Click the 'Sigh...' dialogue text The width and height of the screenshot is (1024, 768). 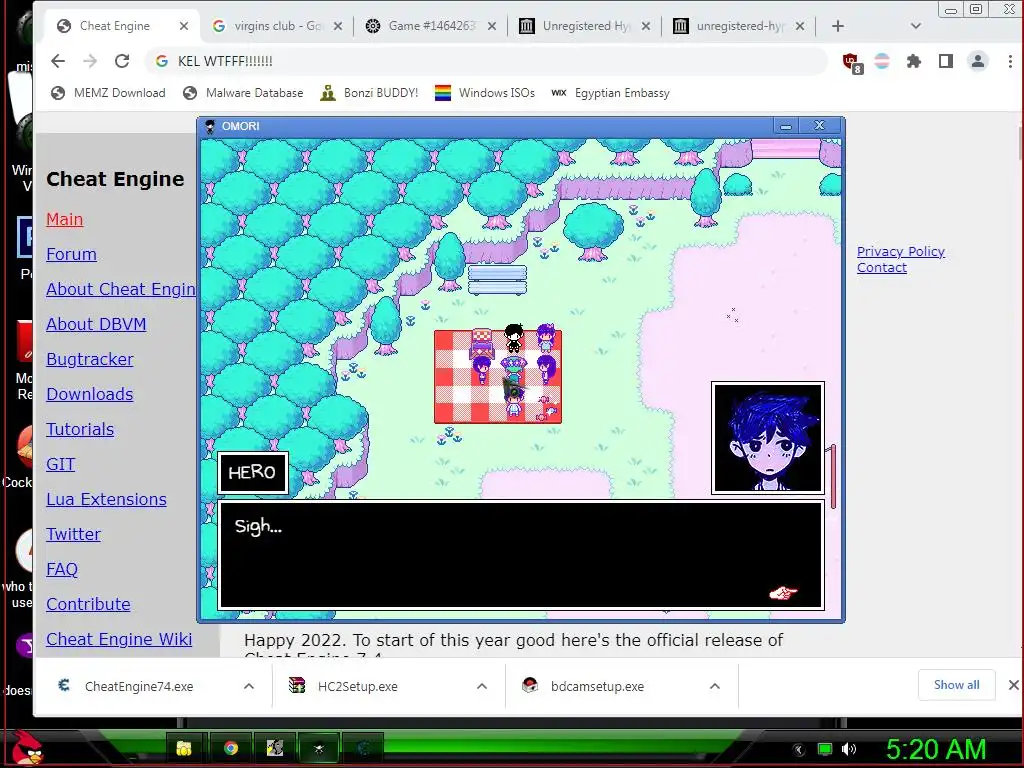coord(258,526)
